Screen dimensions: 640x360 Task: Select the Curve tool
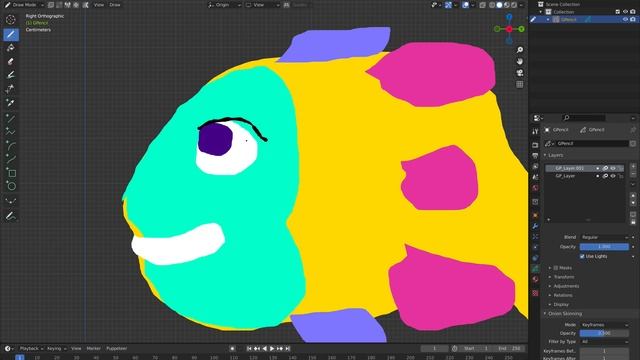[11, 159]
